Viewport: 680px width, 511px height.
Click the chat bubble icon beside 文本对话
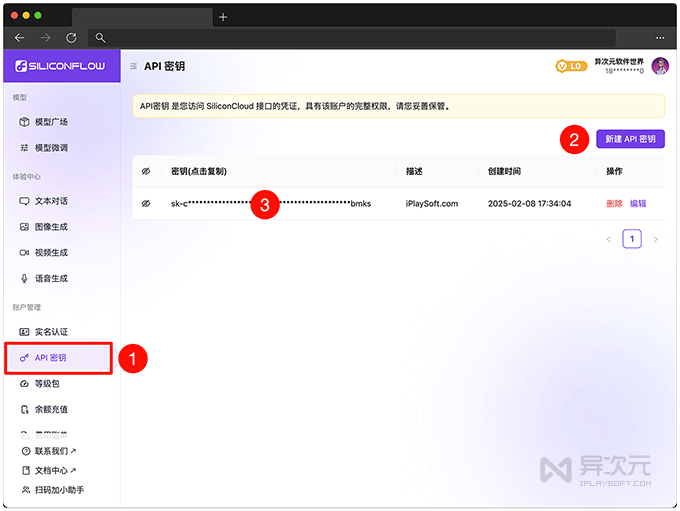pos(24,201)
